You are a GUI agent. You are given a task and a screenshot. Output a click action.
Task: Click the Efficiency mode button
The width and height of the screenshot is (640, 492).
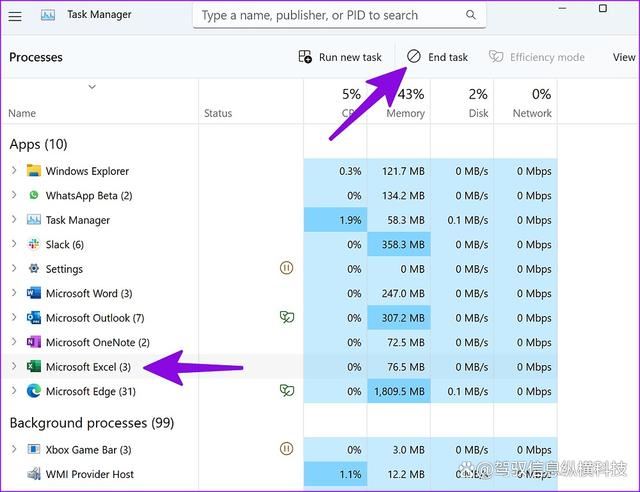pyautogui.click(x=537, y=57)
